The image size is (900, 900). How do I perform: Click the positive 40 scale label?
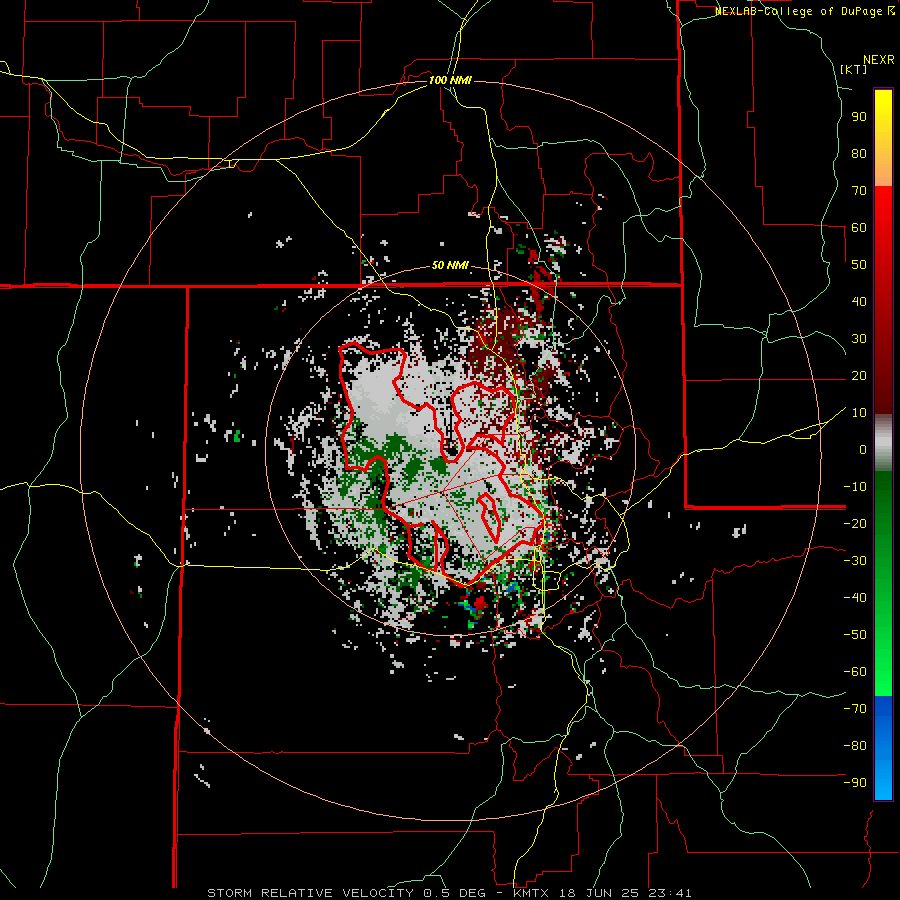pos(859,302)
